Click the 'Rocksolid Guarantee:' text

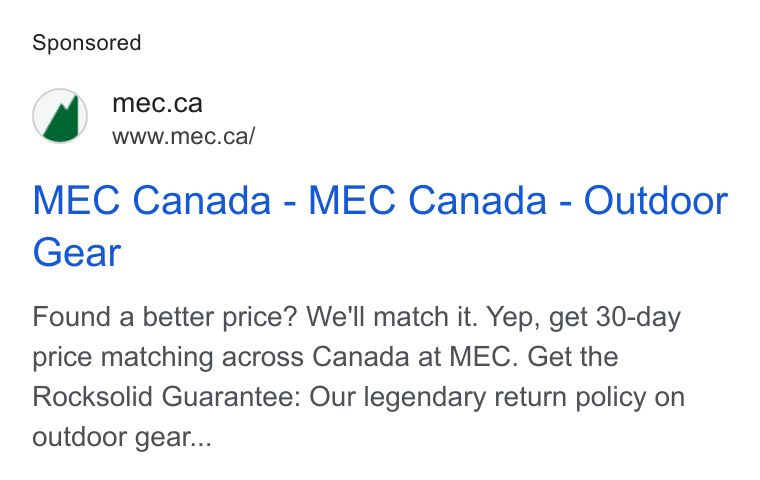click(167, 397)
